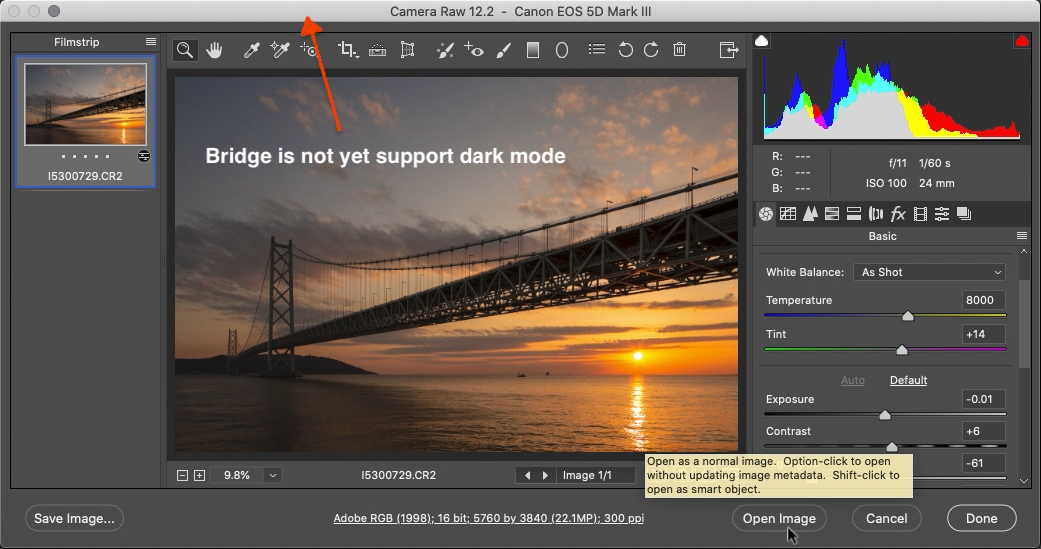Select the Zoom tool

click(x=185, y=50)
